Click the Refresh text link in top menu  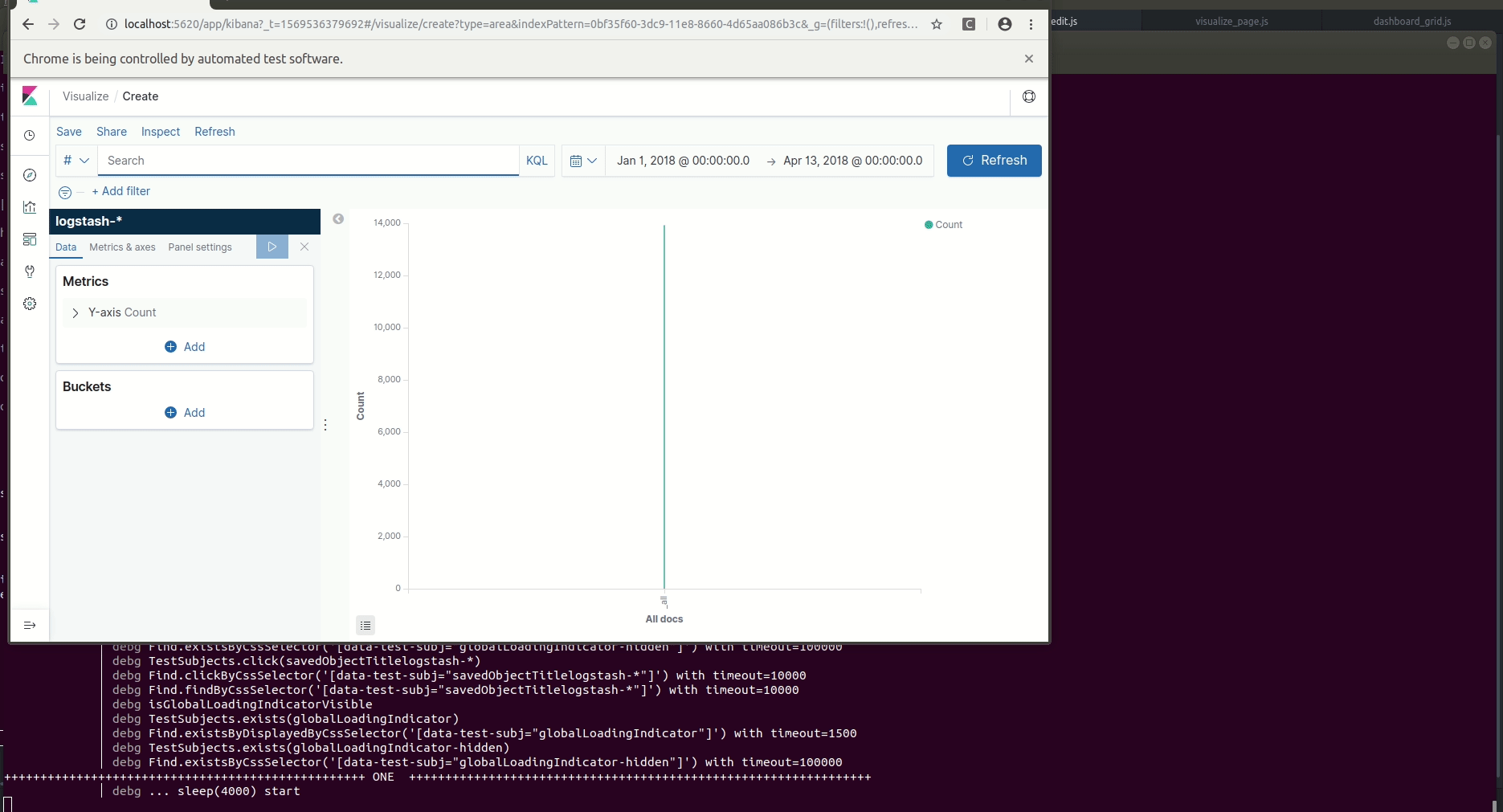pos(214,132)
